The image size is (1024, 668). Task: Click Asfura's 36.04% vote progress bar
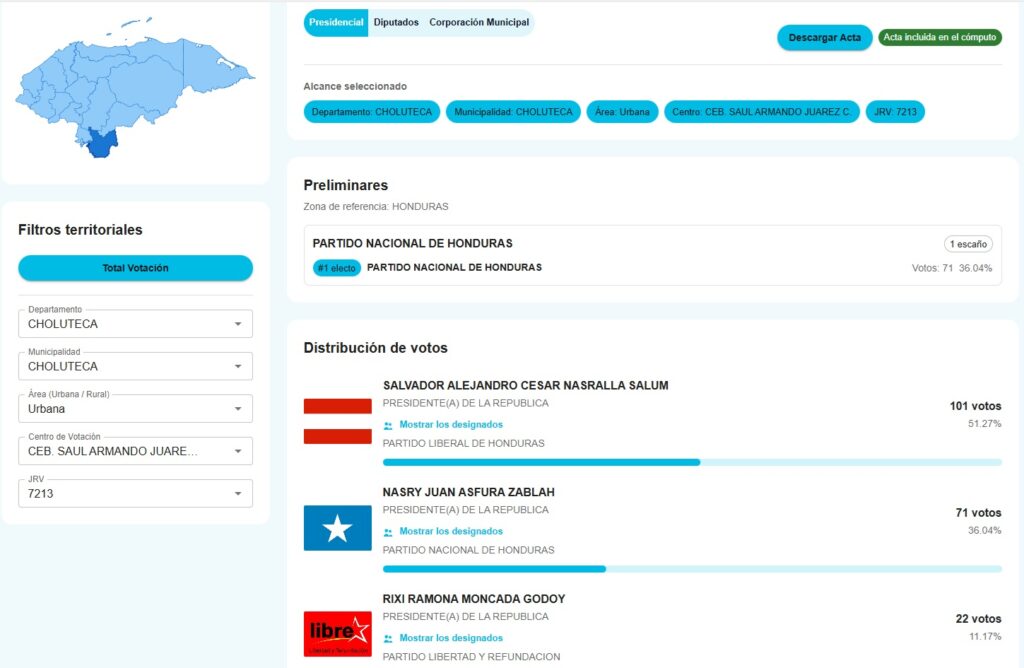[692, 569]
